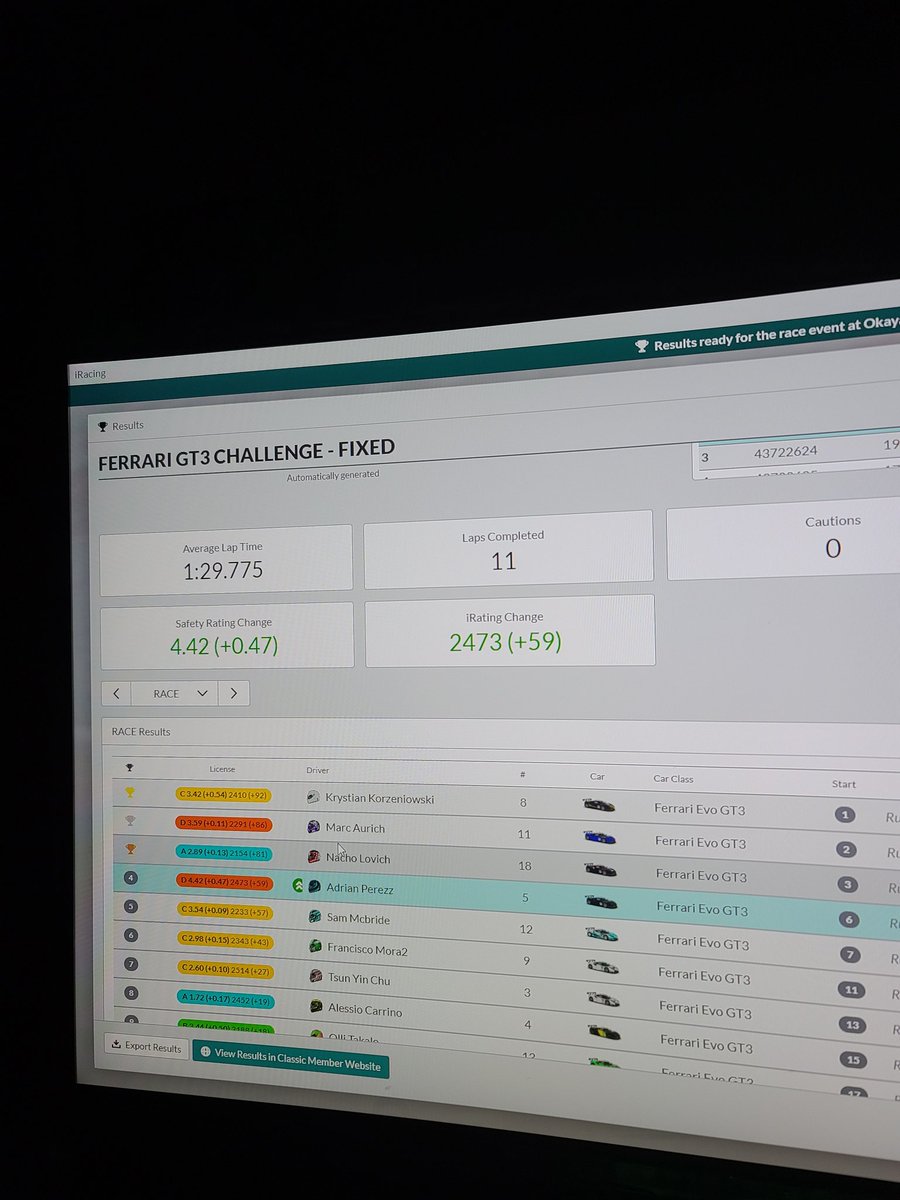Click driver name Francisco Mora2

(x=368, y=949)
